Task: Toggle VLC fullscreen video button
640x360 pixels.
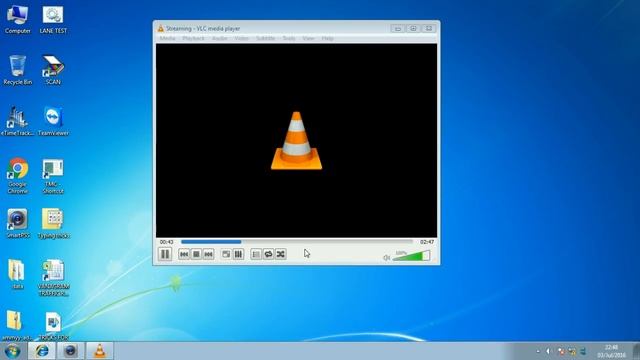Action: [226, 254]
